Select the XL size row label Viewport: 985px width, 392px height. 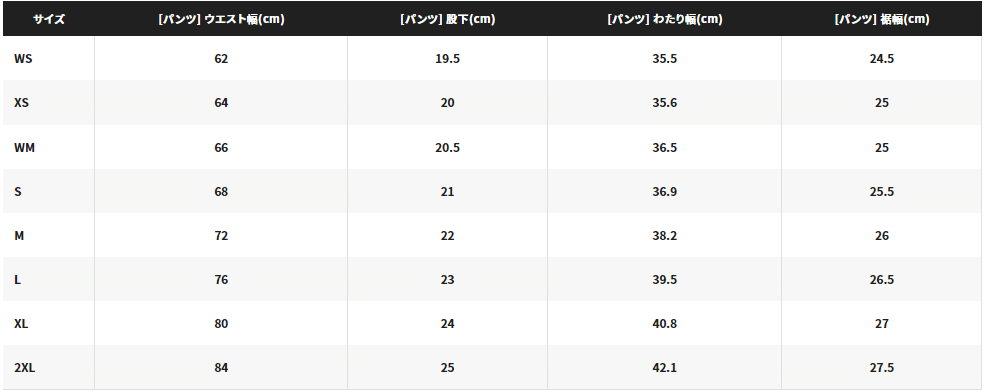pyautogui.click(x=21, y=324)
